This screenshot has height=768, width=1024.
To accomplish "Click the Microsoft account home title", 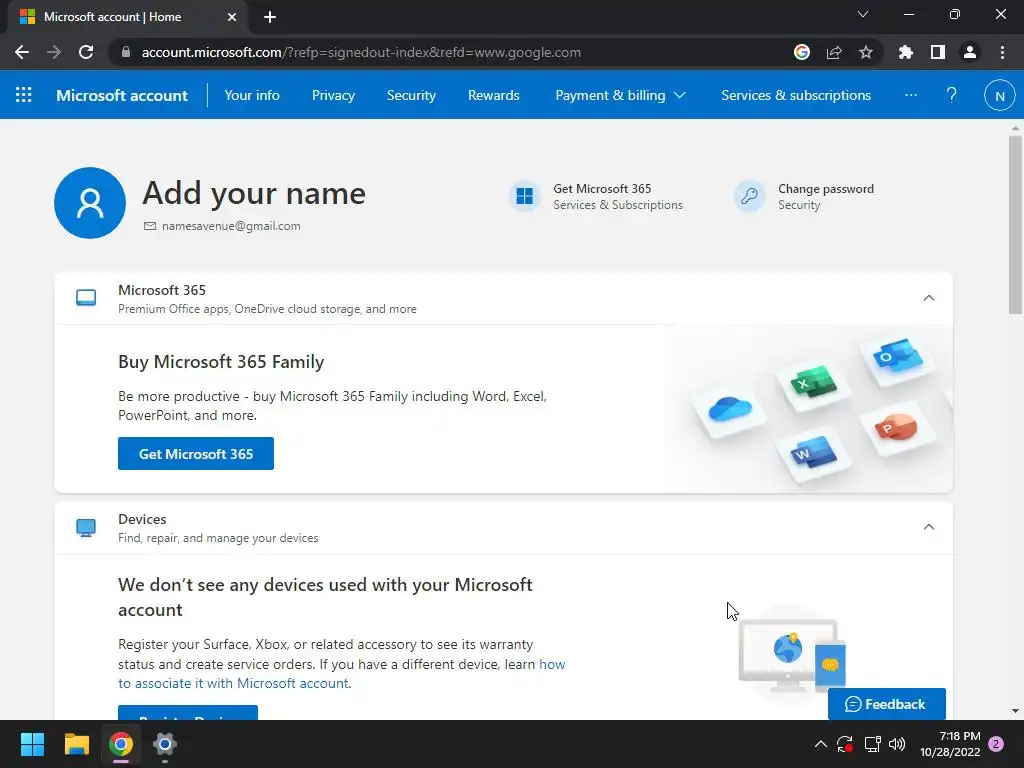I will coord(122,95).
